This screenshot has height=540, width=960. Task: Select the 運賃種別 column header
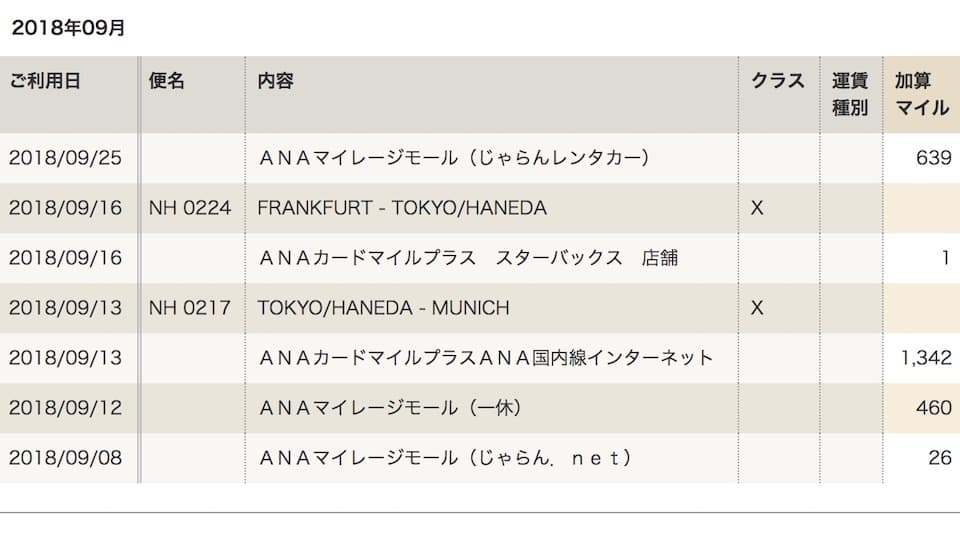(x=850, y=94)
